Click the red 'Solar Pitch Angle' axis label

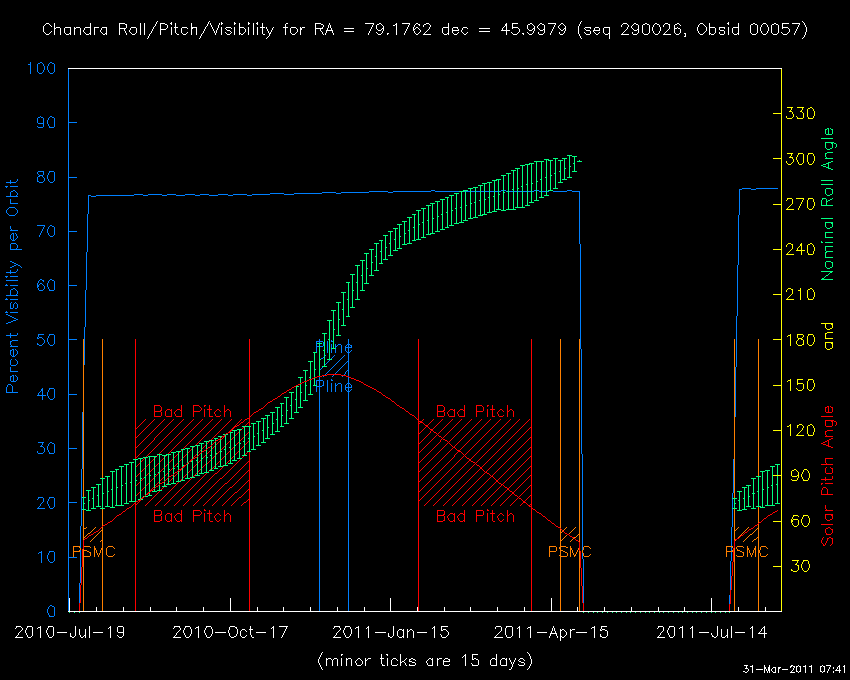tap(827, 476)
